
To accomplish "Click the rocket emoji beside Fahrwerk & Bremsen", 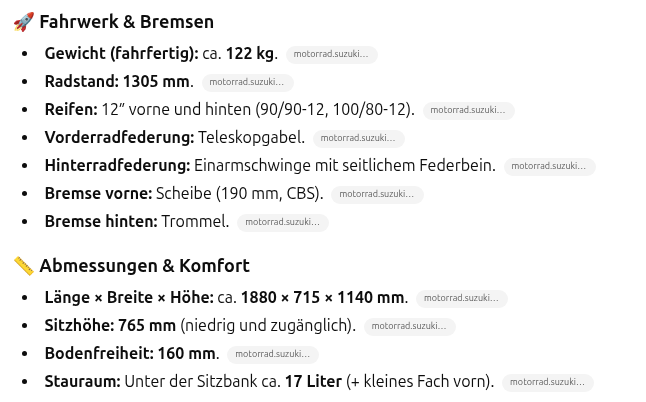I will click(24, 22).
